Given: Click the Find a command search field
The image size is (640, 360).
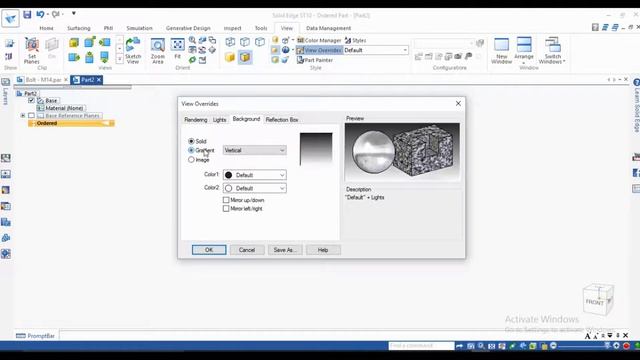Looking at the screenshot, I should point(421,346).
